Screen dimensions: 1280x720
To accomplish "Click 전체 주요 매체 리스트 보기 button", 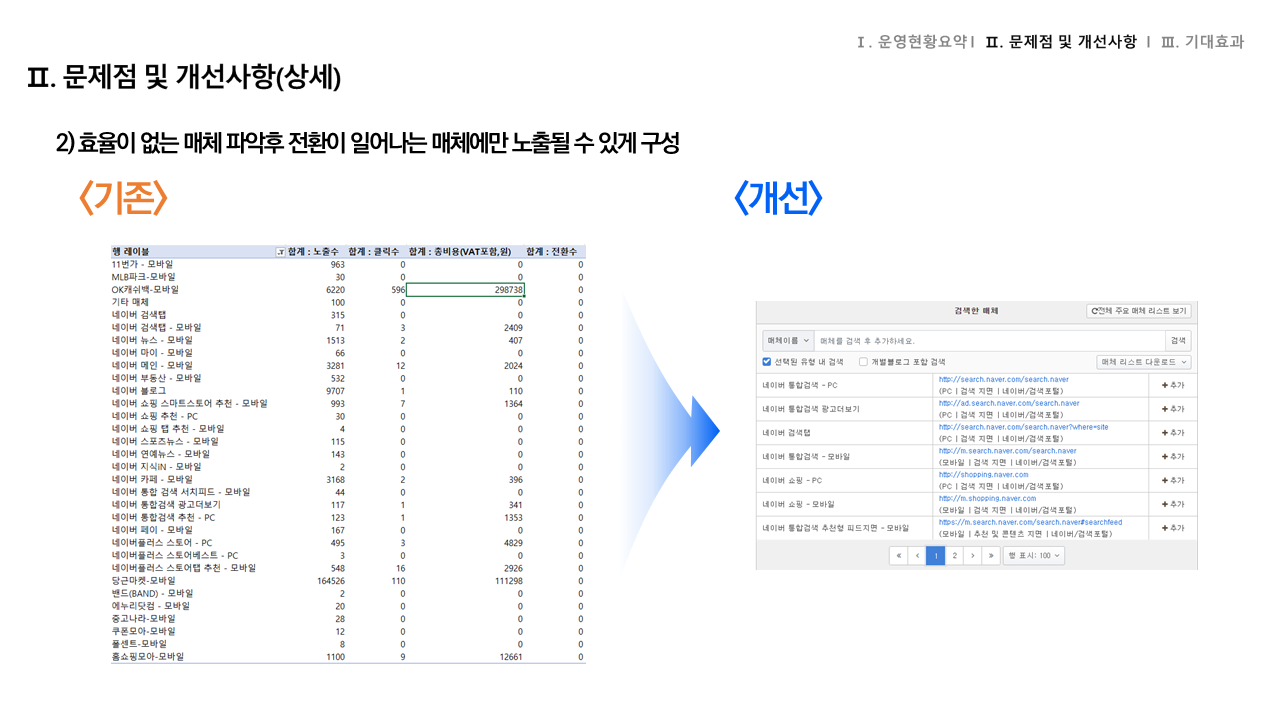I will click(x=1138, y=311).
